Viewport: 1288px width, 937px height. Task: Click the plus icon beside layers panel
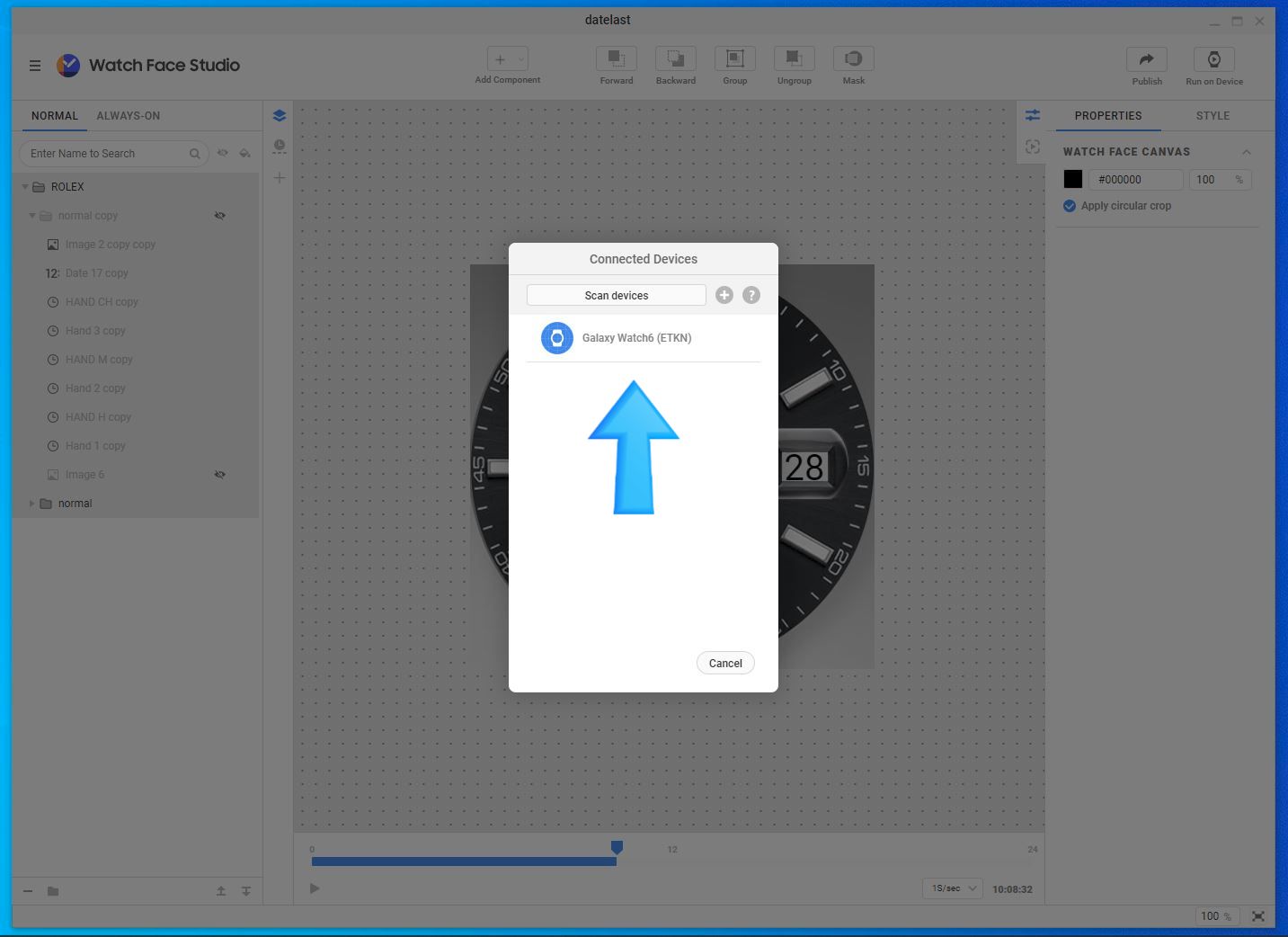click(280, 178)
